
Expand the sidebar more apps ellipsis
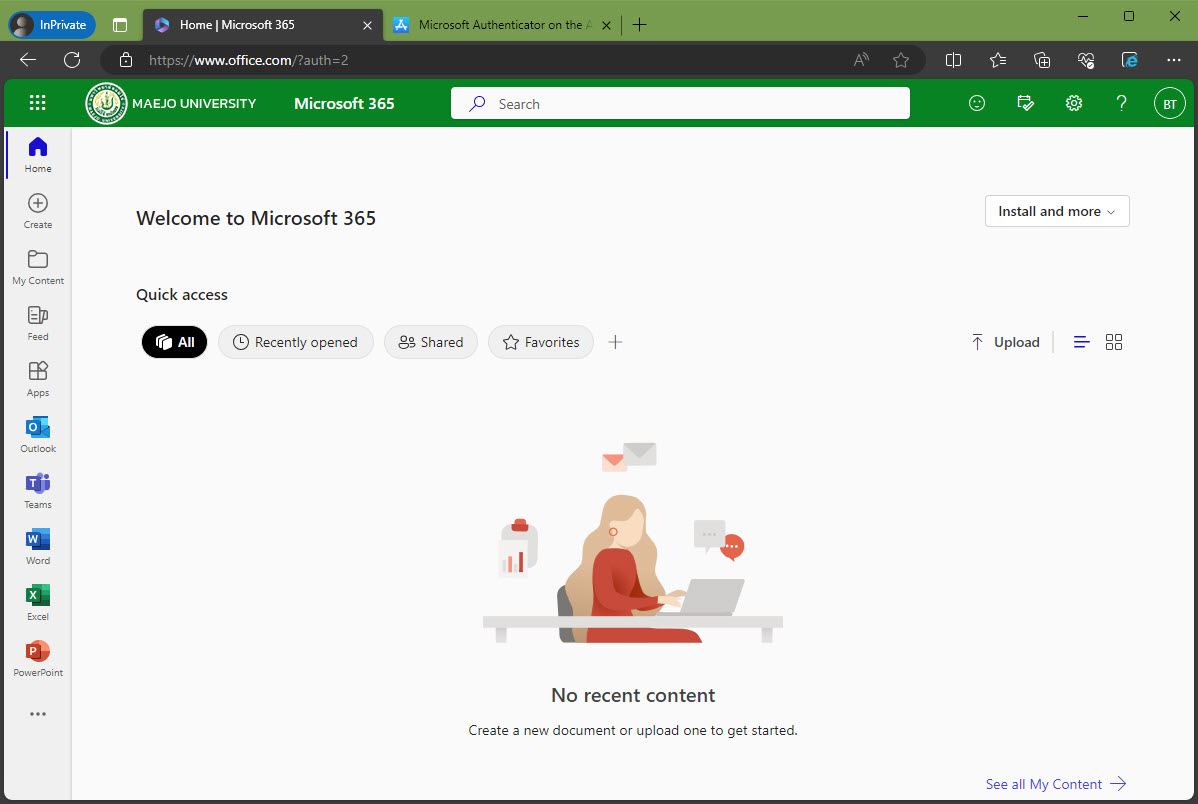pyautogui.click(x=38, y=714)
